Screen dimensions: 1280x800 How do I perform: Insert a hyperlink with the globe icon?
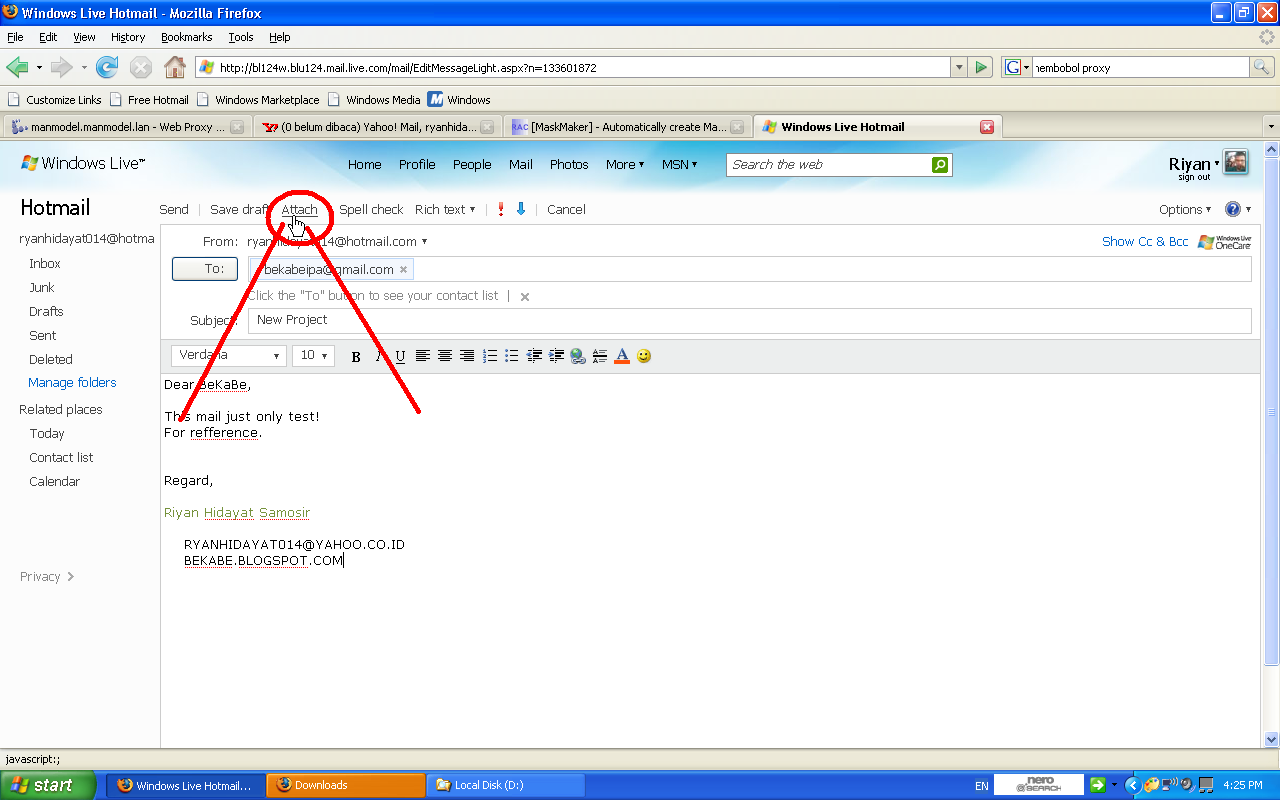[578, 356]
